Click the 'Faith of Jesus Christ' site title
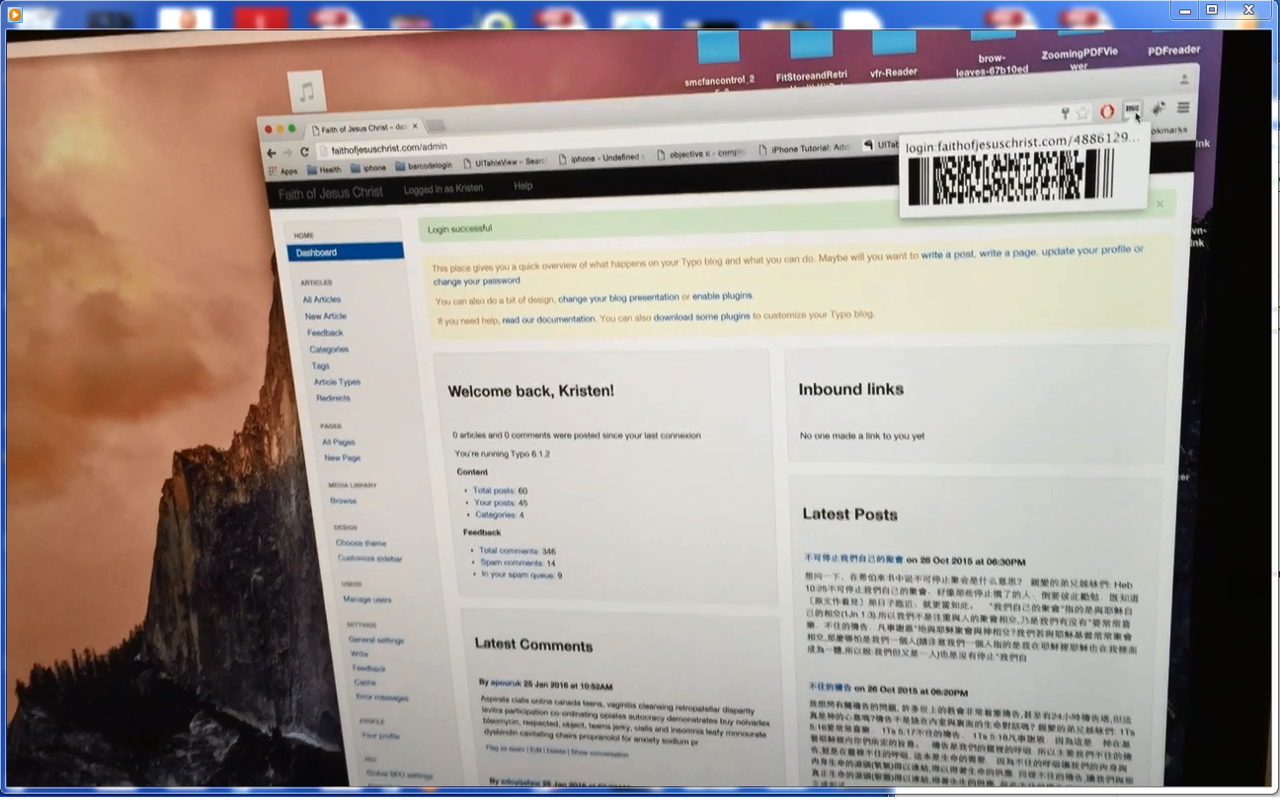This screenshot has height=800, width=1280. [x=331, y=193]
